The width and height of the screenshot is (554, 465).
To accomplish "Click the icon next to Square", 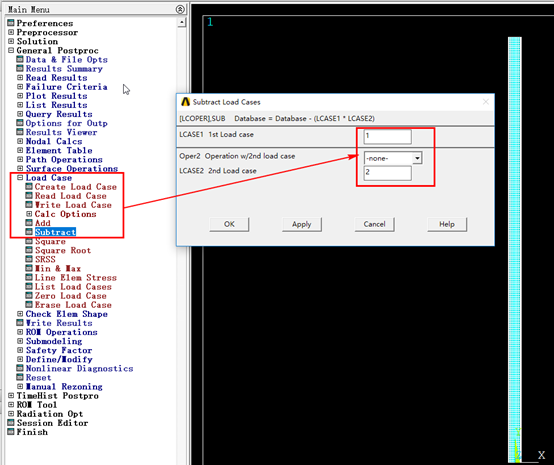I will (29, 241).
